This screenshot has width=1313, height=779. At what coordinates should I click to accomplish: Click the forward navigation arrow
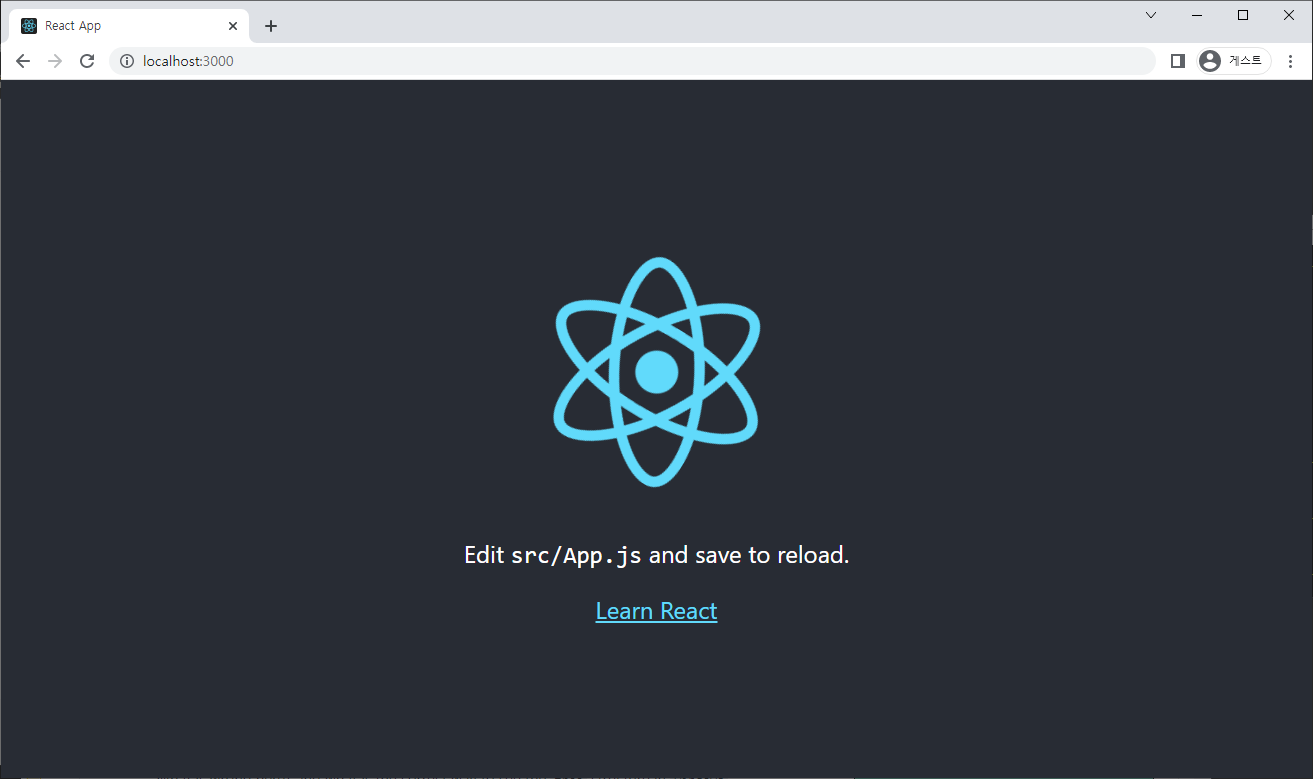tap(54, 60)
